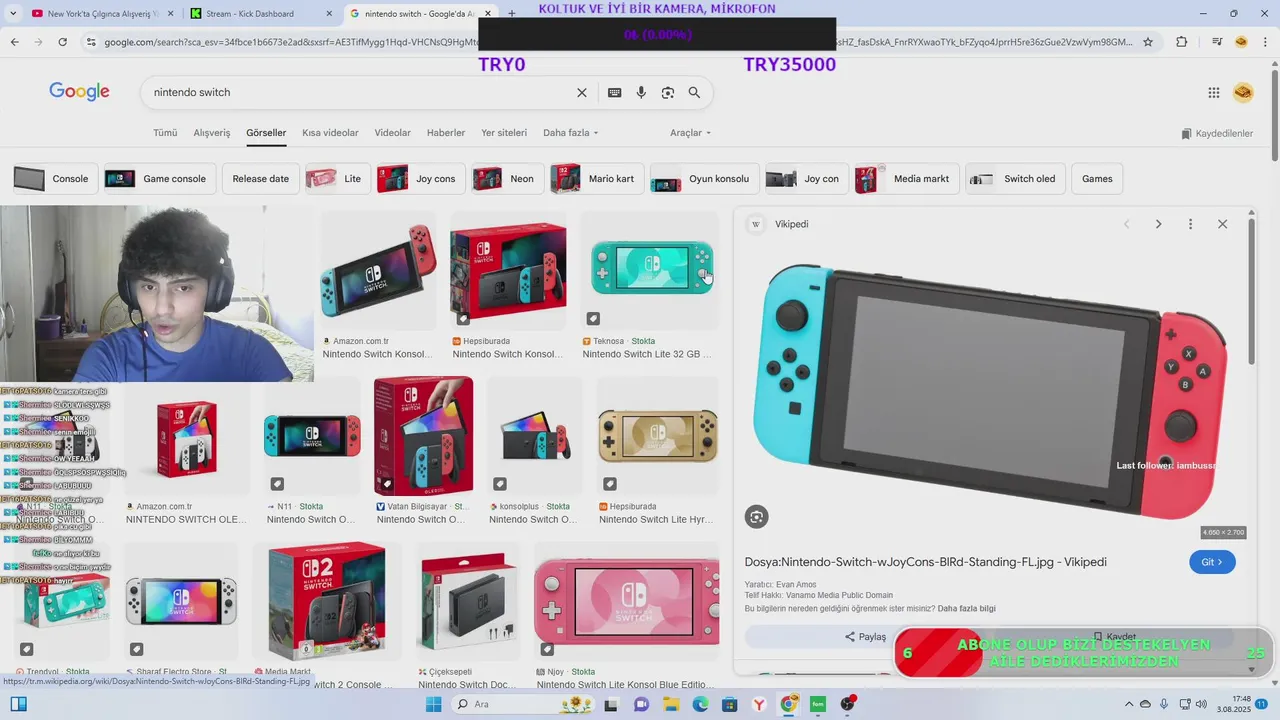
Task: Switch to the Stream - Kick Dashboard tab
Action: click(262, 14)
